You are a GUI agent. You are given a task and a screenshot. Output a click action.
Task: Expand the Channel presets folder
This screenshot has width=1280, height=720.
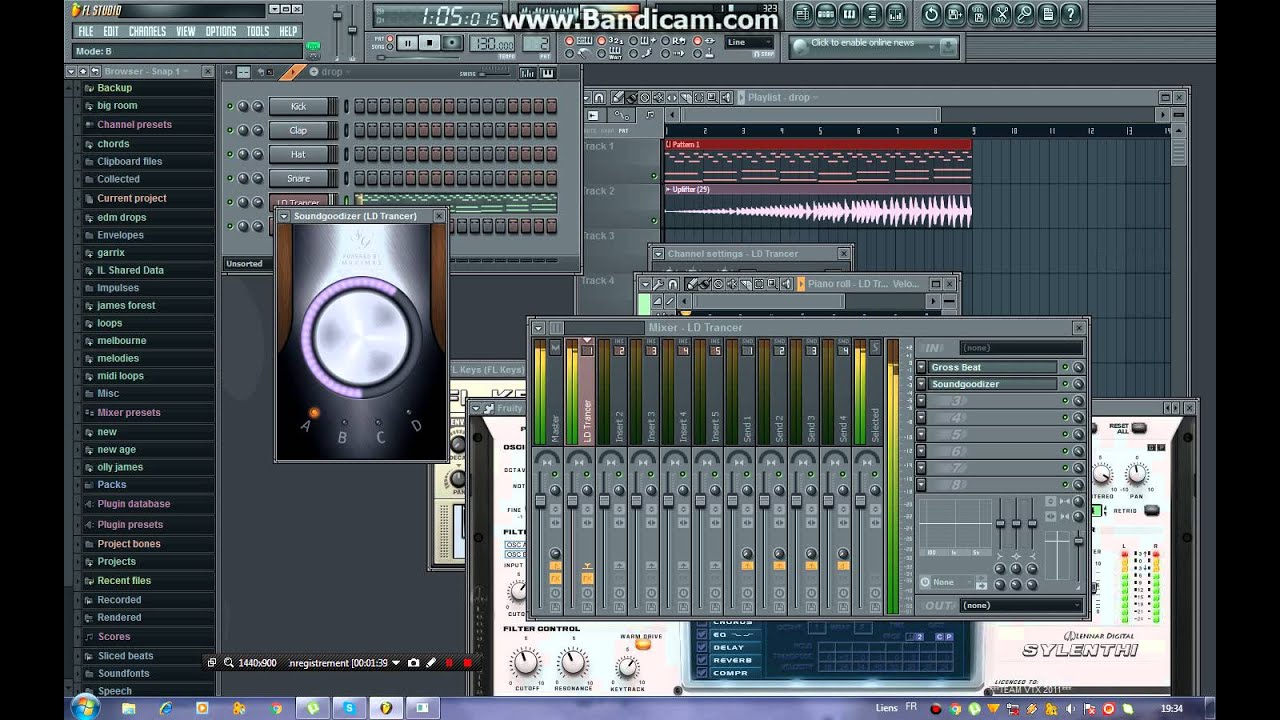coord(134,125)
